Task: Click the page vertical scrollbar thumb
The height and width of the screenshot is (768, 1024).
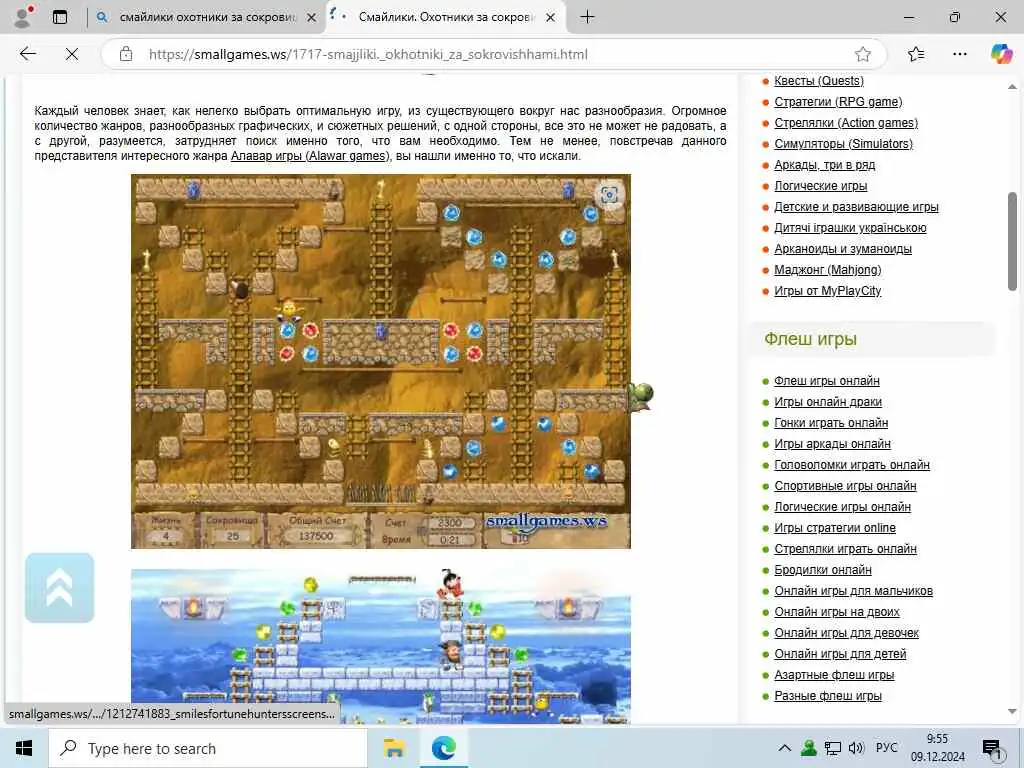Action: (x=1012, y=241)
